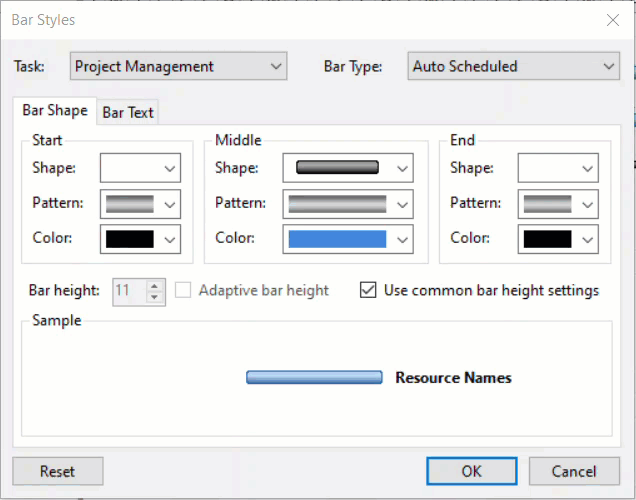
Task: Open the Middle Pattern gradient selector
Action: [x=348, y=203]
